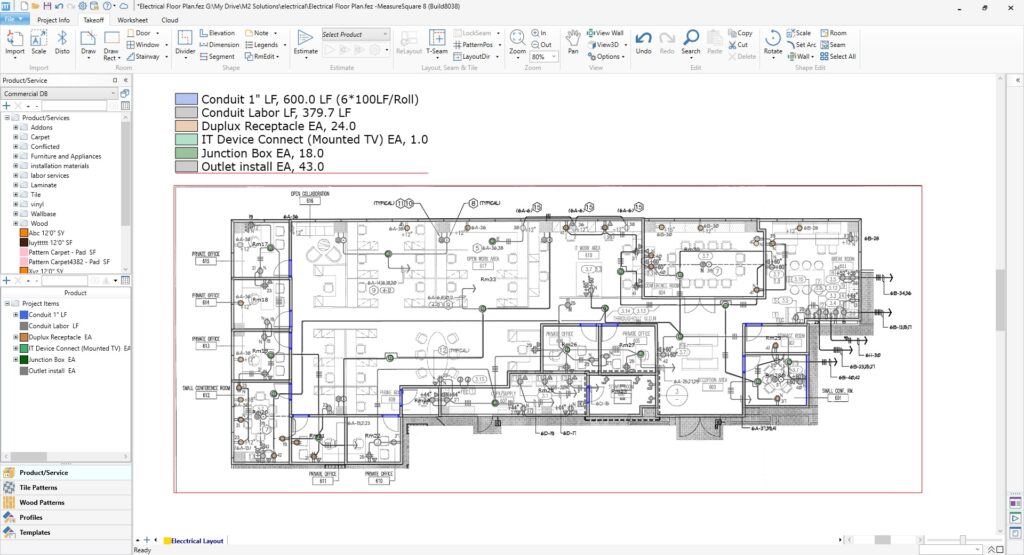Click the blue Conduit 1" color swatch
Image resolution: width=1024 pixels, height=555 pixels.
point(186,100)
